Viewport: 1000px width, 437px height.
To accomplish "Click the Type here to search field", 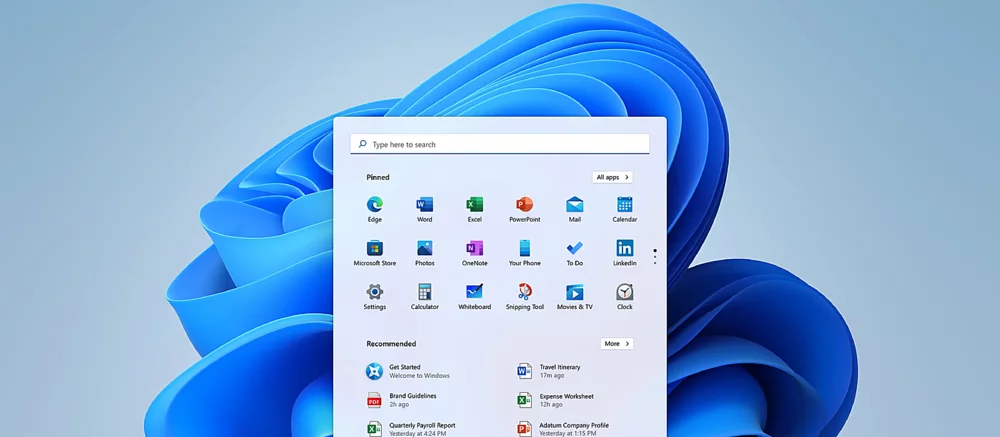I will (500, 144).
